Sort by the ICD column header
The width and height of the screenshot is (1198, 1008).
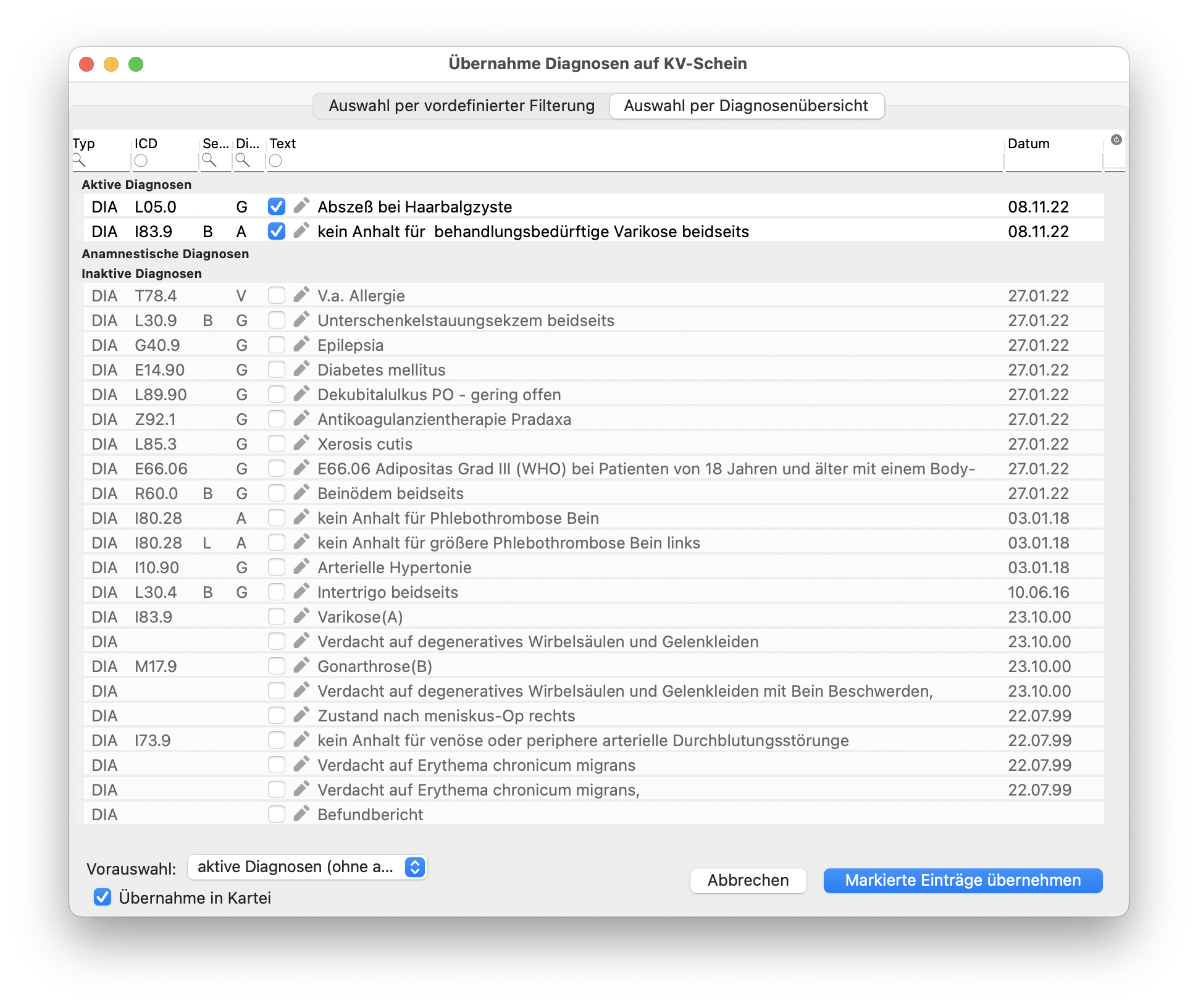(146, 143)
